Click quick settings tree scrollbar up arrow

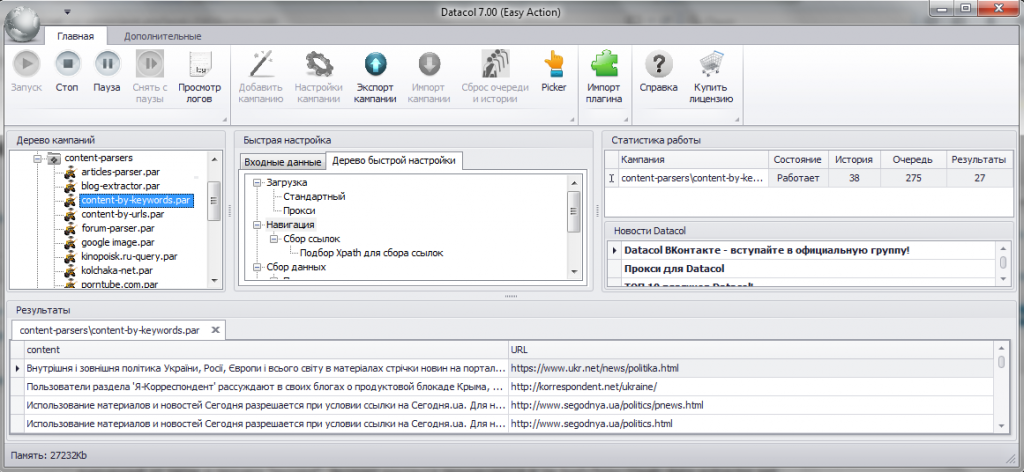pos(574,183)
